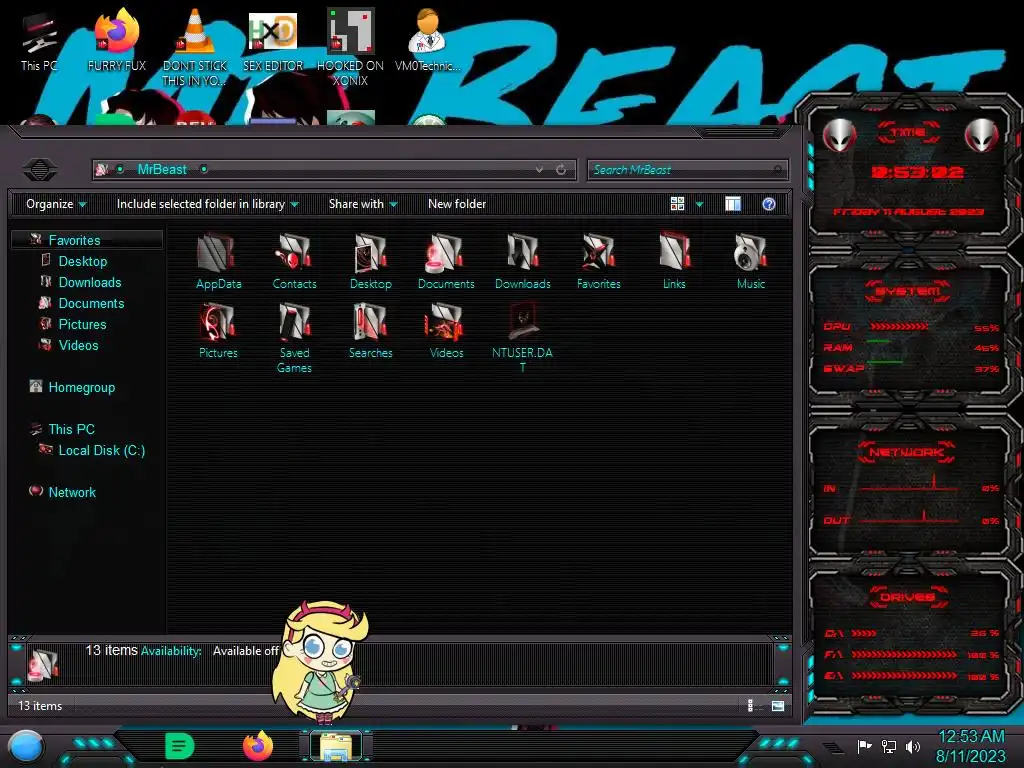Select FURRY FUX Firefox desktop shortcut
This screenshot has height=768, width=1024.
point(116,41)
